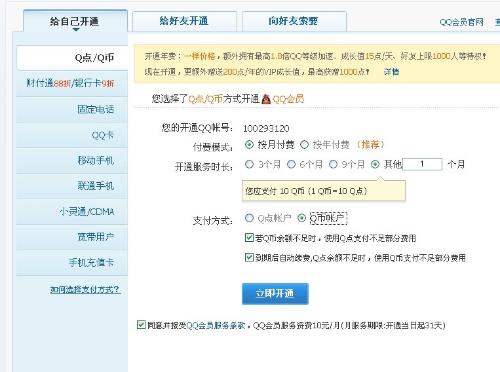Choose 联通手机 payment option
The width and height of the screenshot is (500, 372).
(x=72, y=186)
